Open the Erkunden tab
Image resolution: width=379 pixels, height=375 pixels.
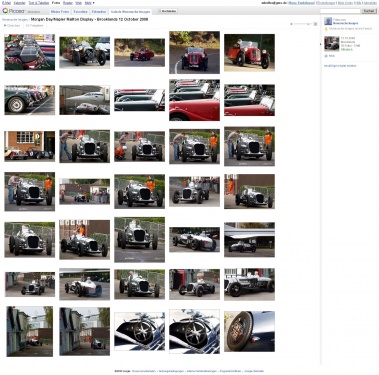point(99,11)
